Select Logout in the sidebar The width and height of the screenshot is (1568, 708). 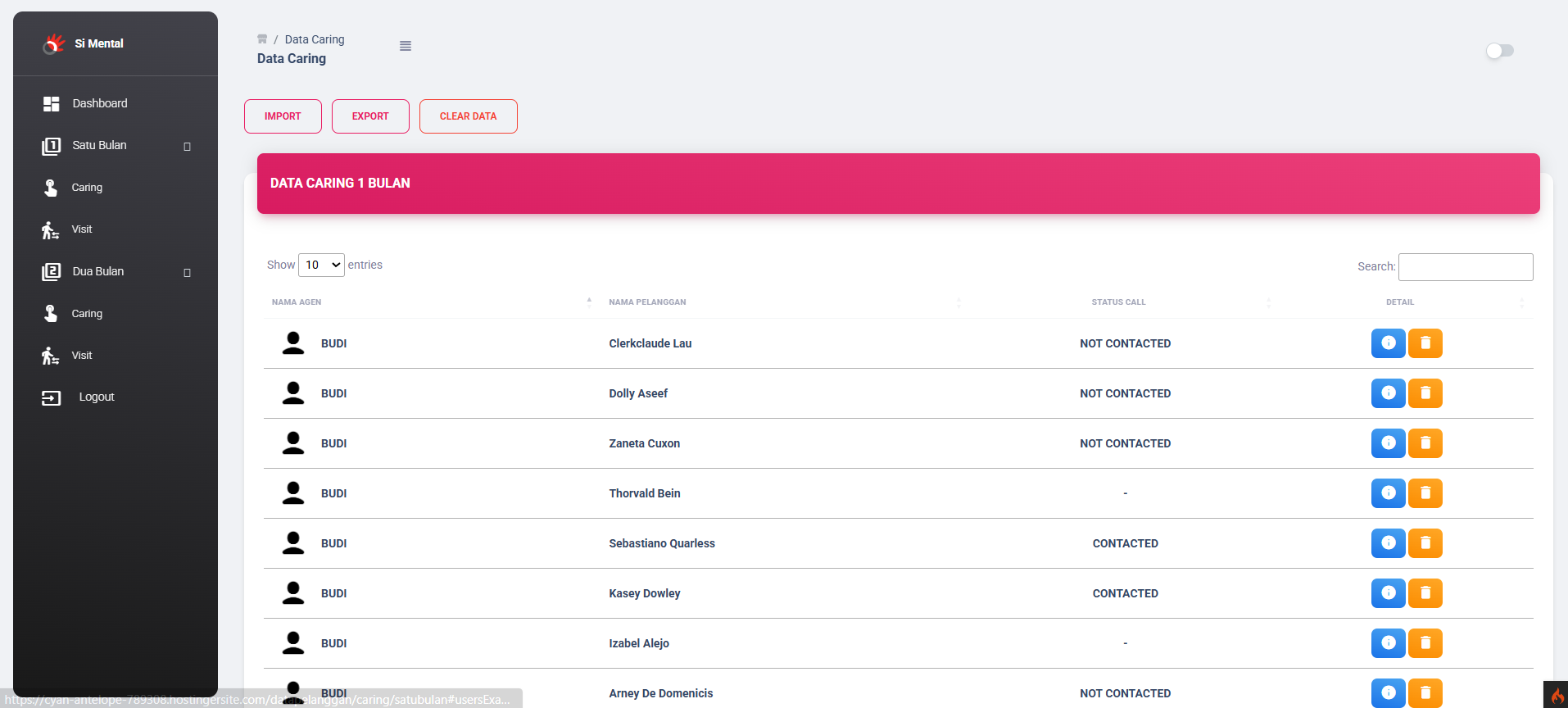click(116, 397)
